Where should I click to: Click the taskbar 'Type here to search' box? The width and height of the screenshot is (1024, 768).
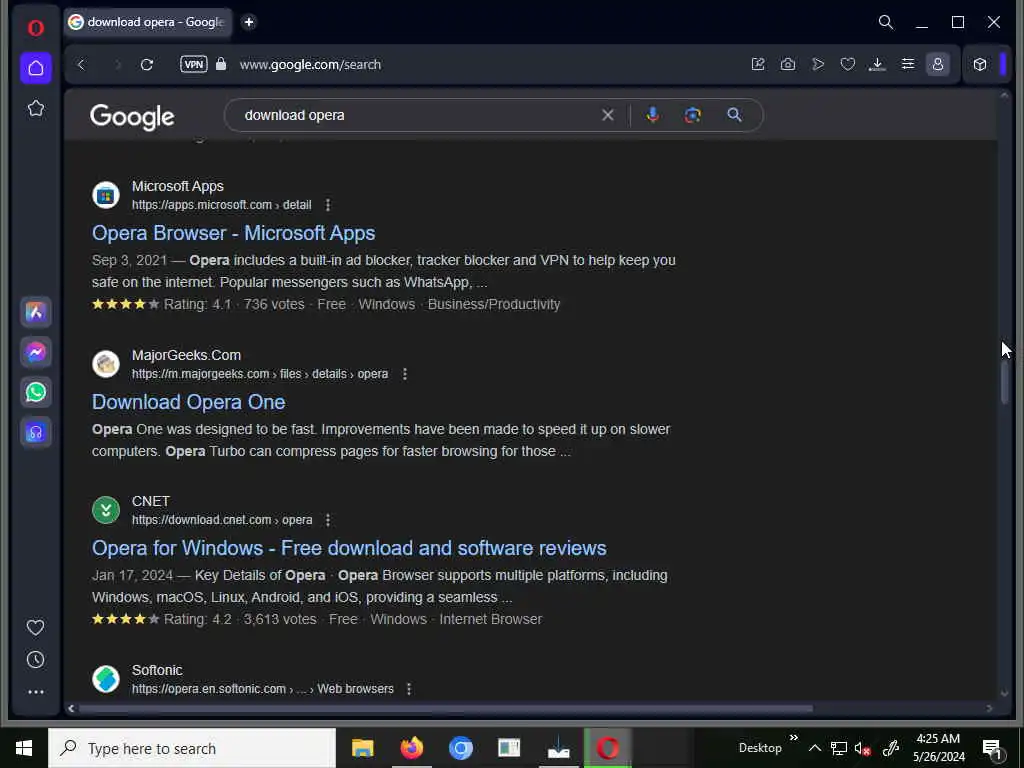point(192,748)
